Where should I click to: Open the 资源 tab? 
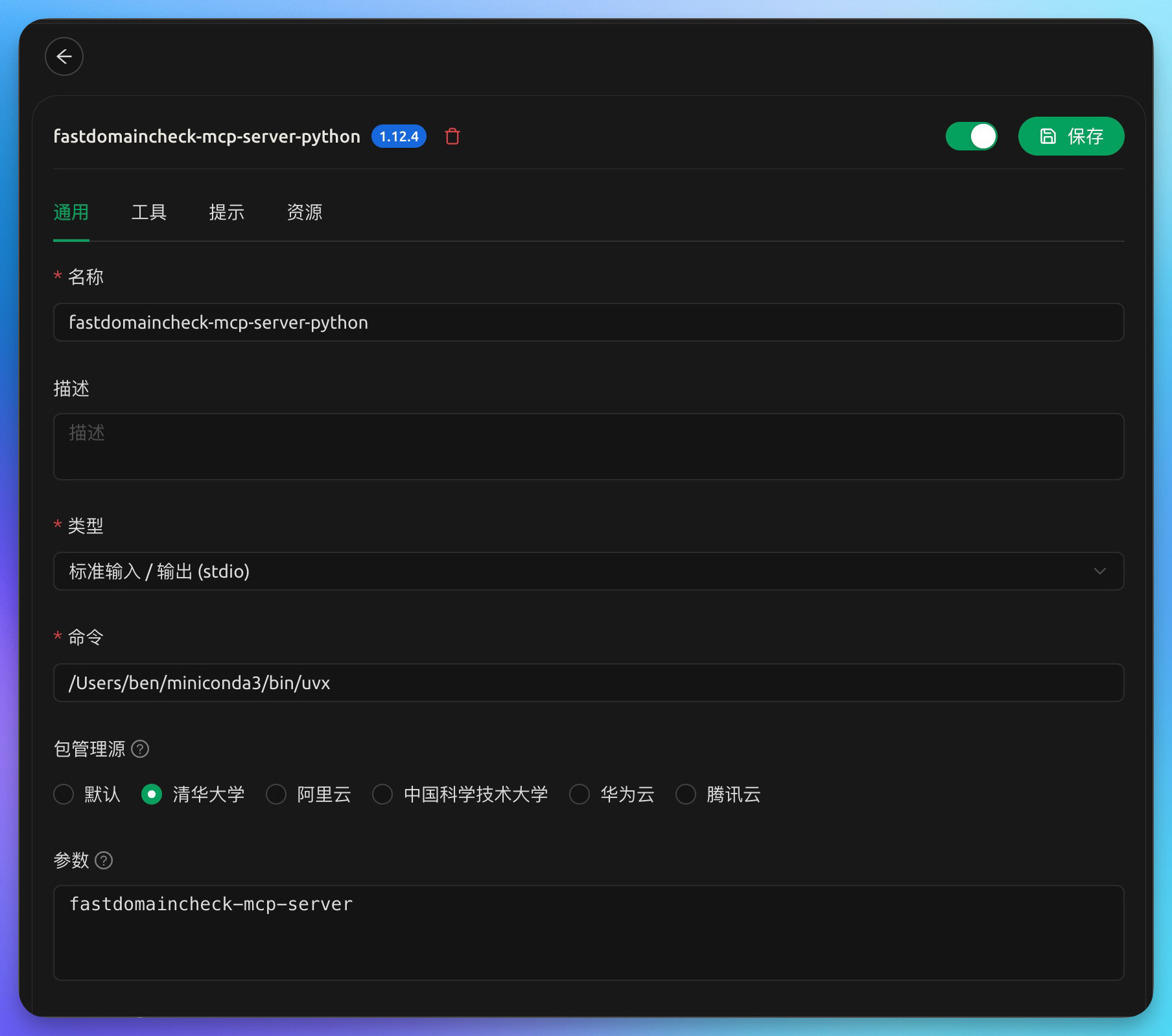(x=304, y=213)
